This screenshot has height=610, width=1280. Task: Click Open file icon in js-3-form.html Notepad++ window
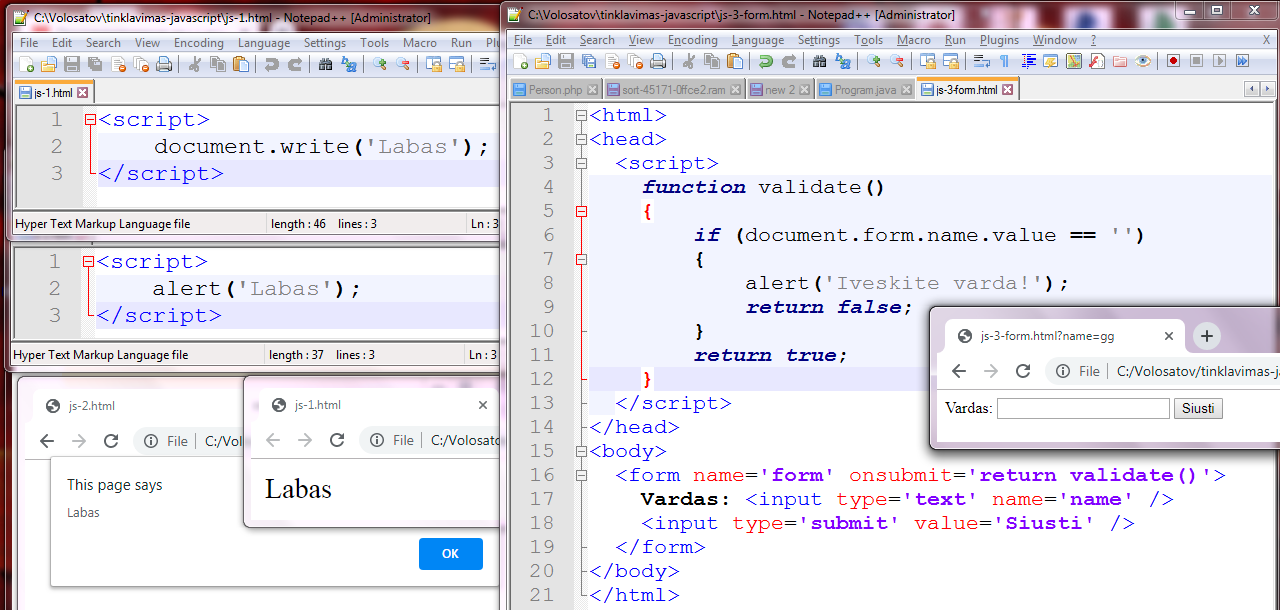click(x=542, y=61)
